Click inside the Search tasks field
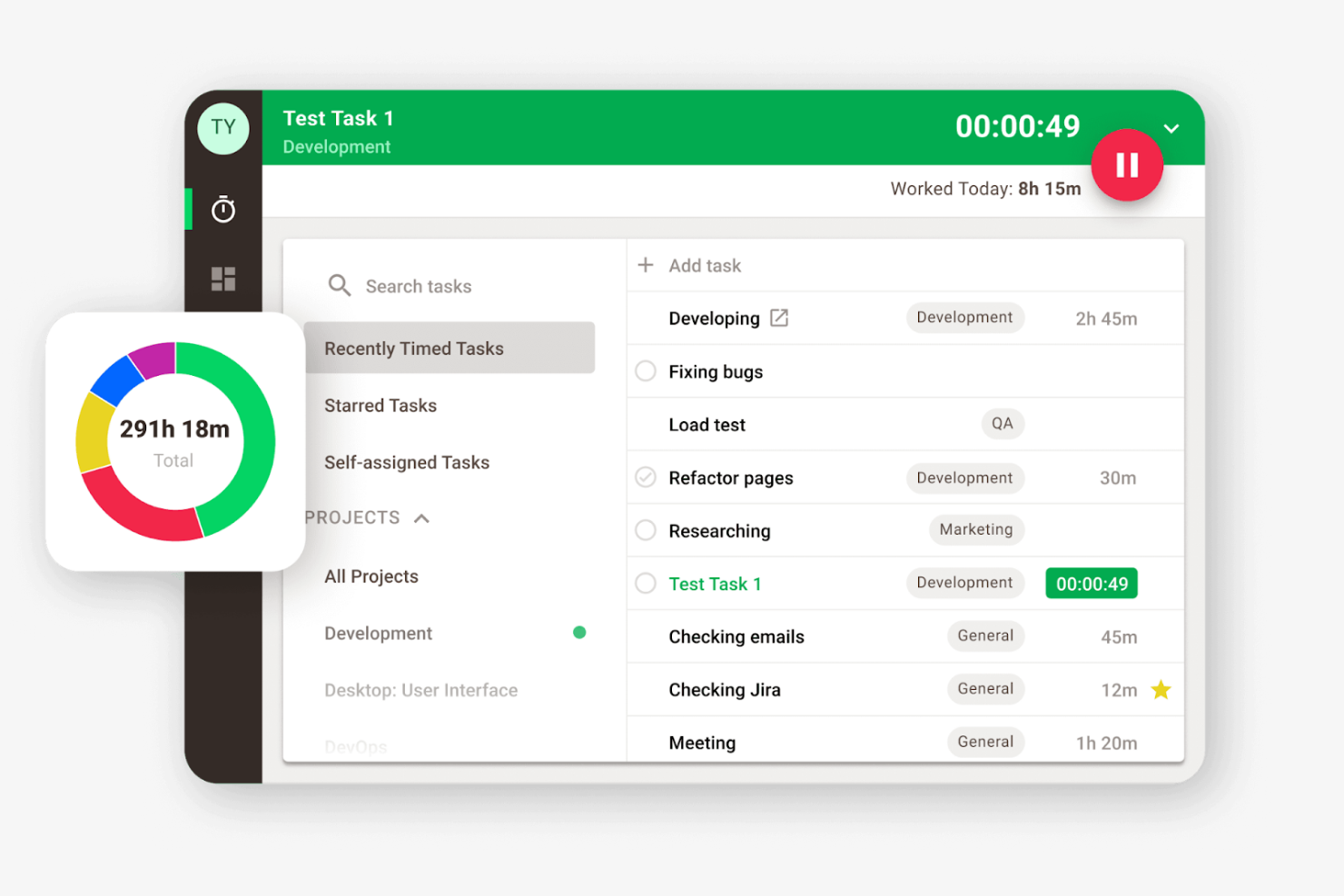 419,285
